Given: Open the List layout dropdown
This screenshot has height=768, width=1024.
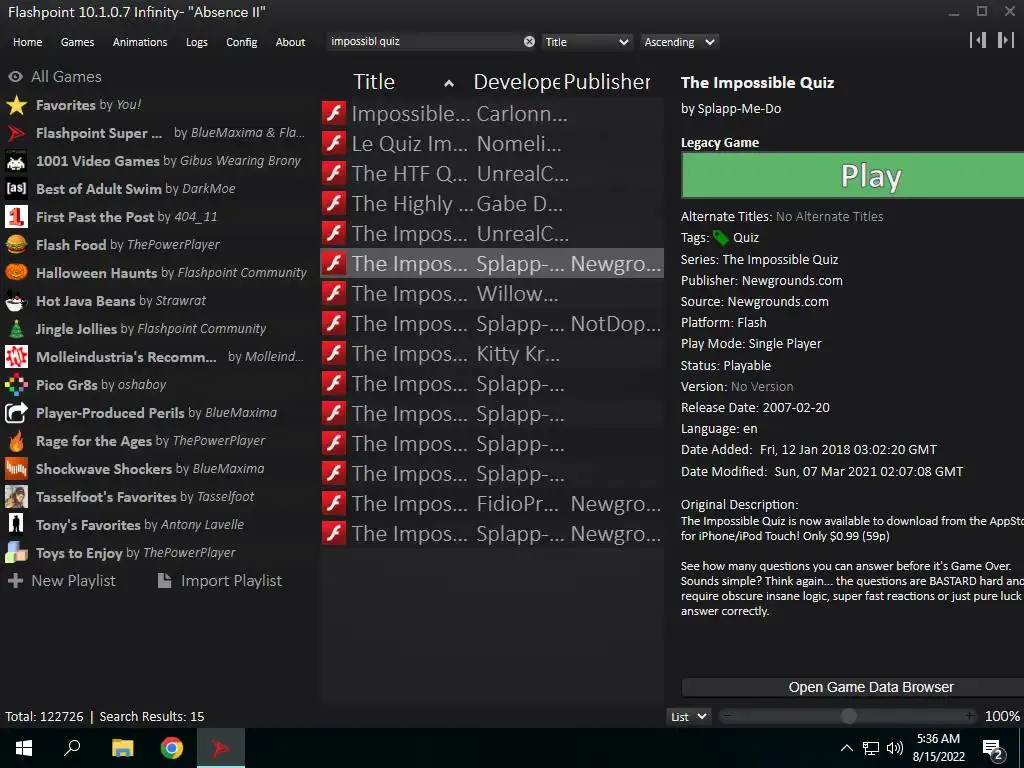Looking at the screenshot, I should (x=689, y=717).
